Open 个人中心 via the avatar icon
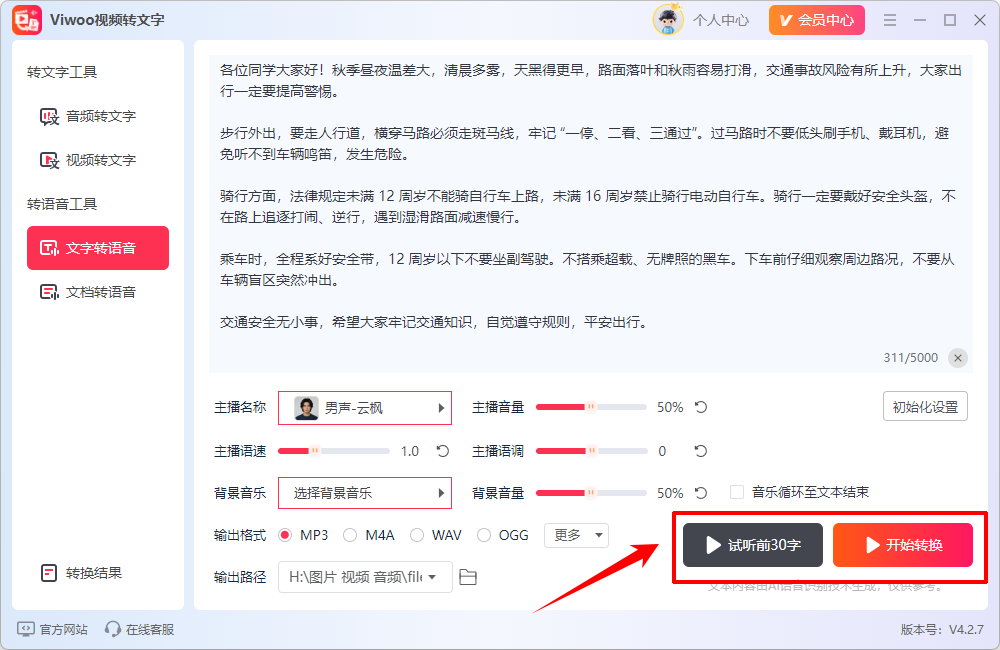The height and width of the screenshot is (650, 1000). pos(668,20)
